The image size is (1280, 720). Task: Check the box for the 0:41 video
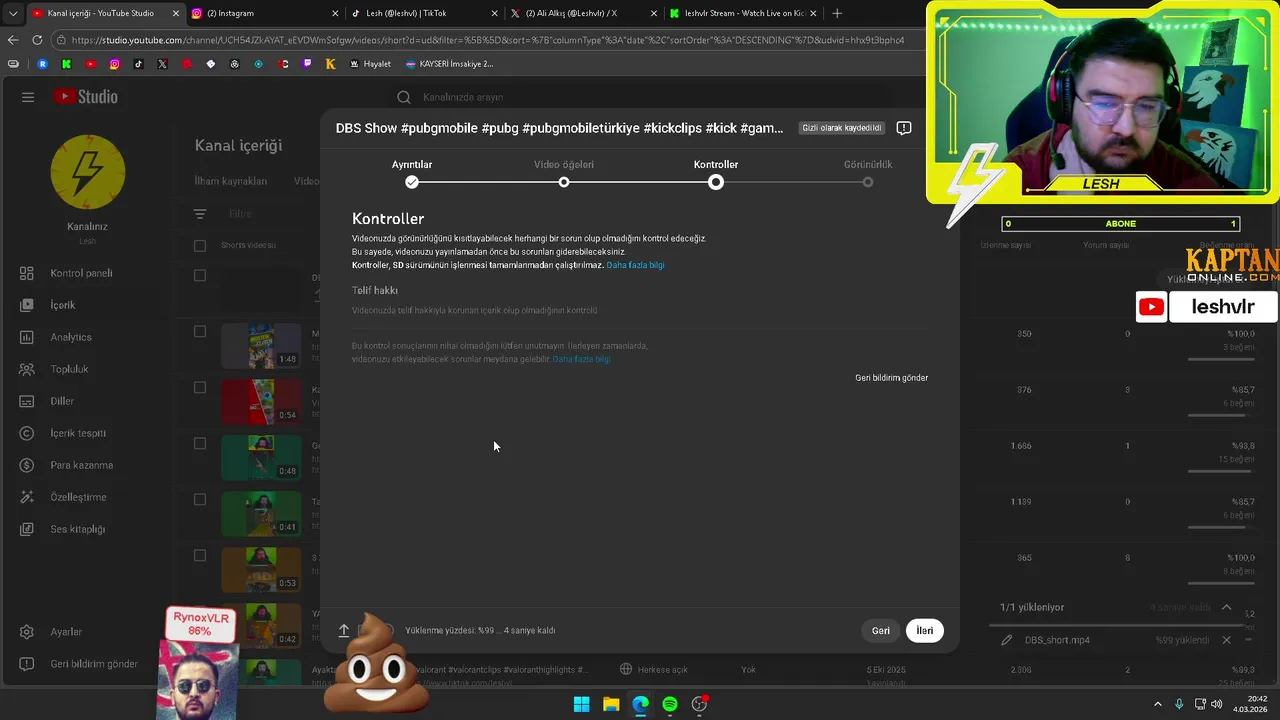(200, 500)
